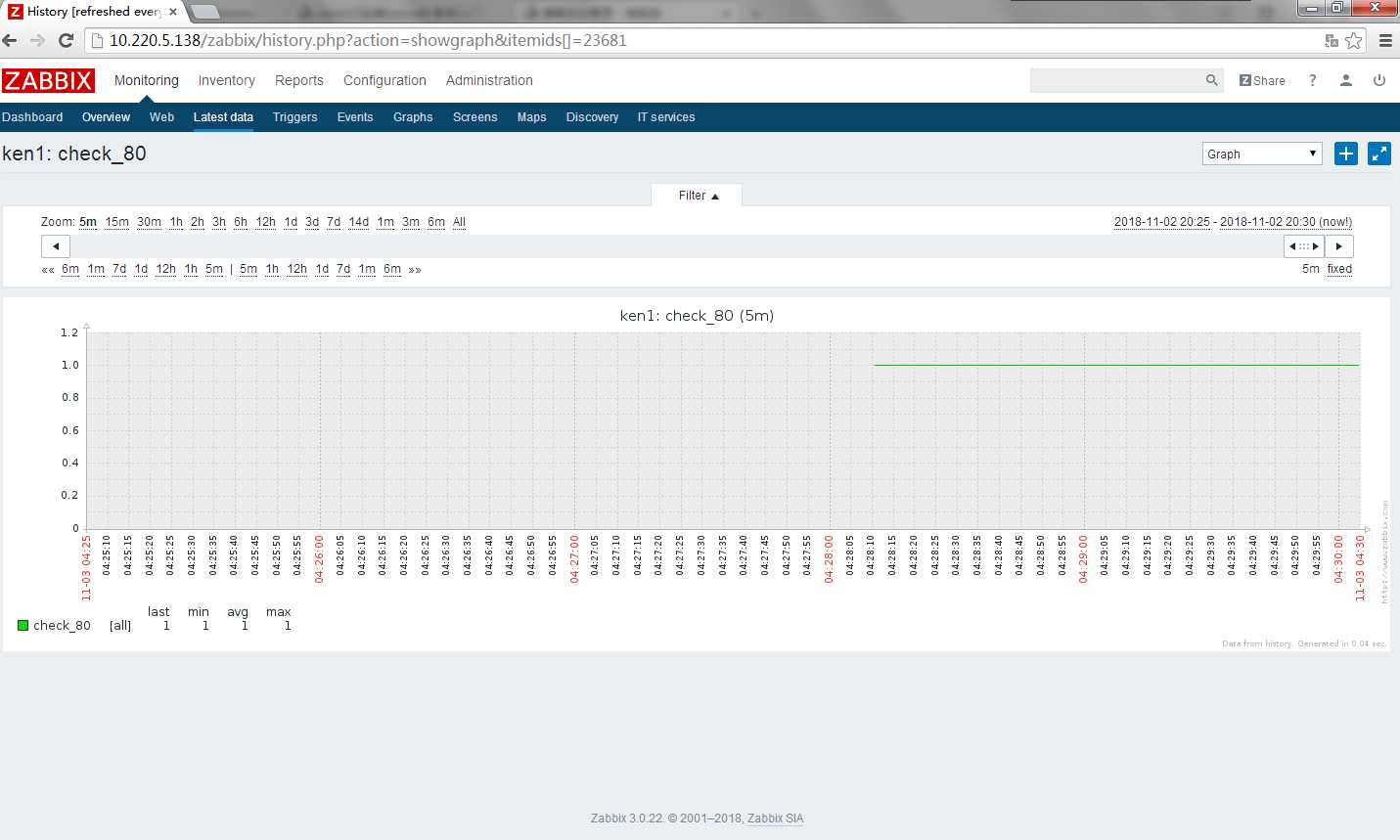This screenshot has height=840, width=1400.
Task: Open the Chrome menu icon
Action: 1385,40
